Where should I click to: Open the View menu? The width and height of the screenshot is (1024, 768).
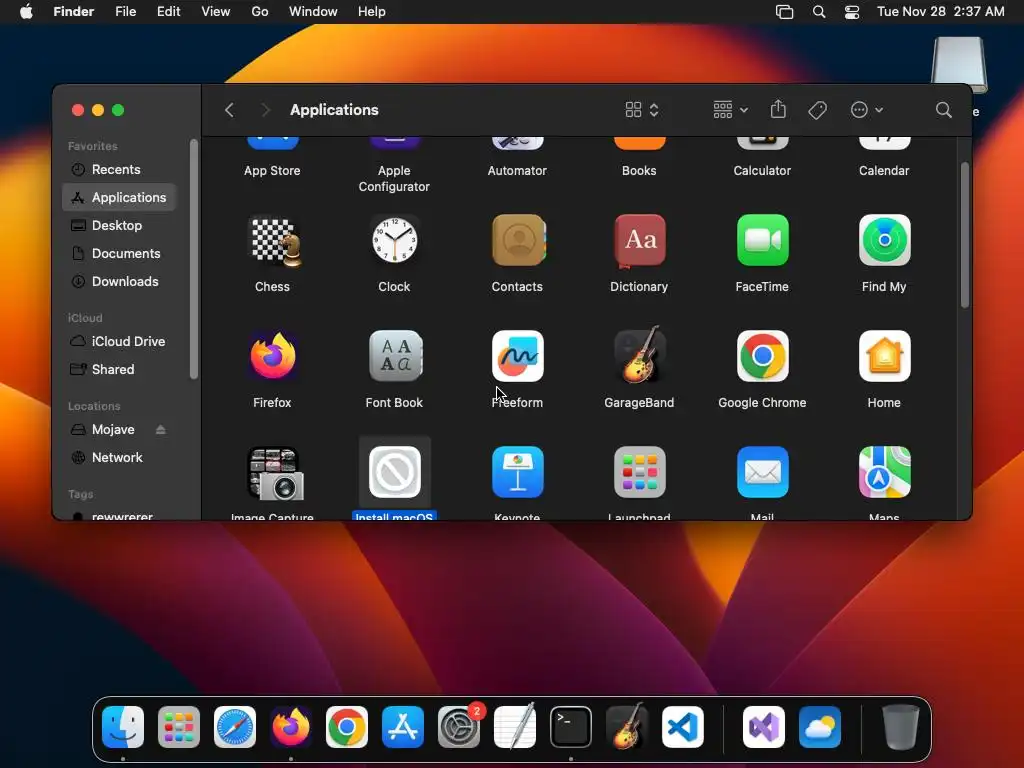coord(216,12)
